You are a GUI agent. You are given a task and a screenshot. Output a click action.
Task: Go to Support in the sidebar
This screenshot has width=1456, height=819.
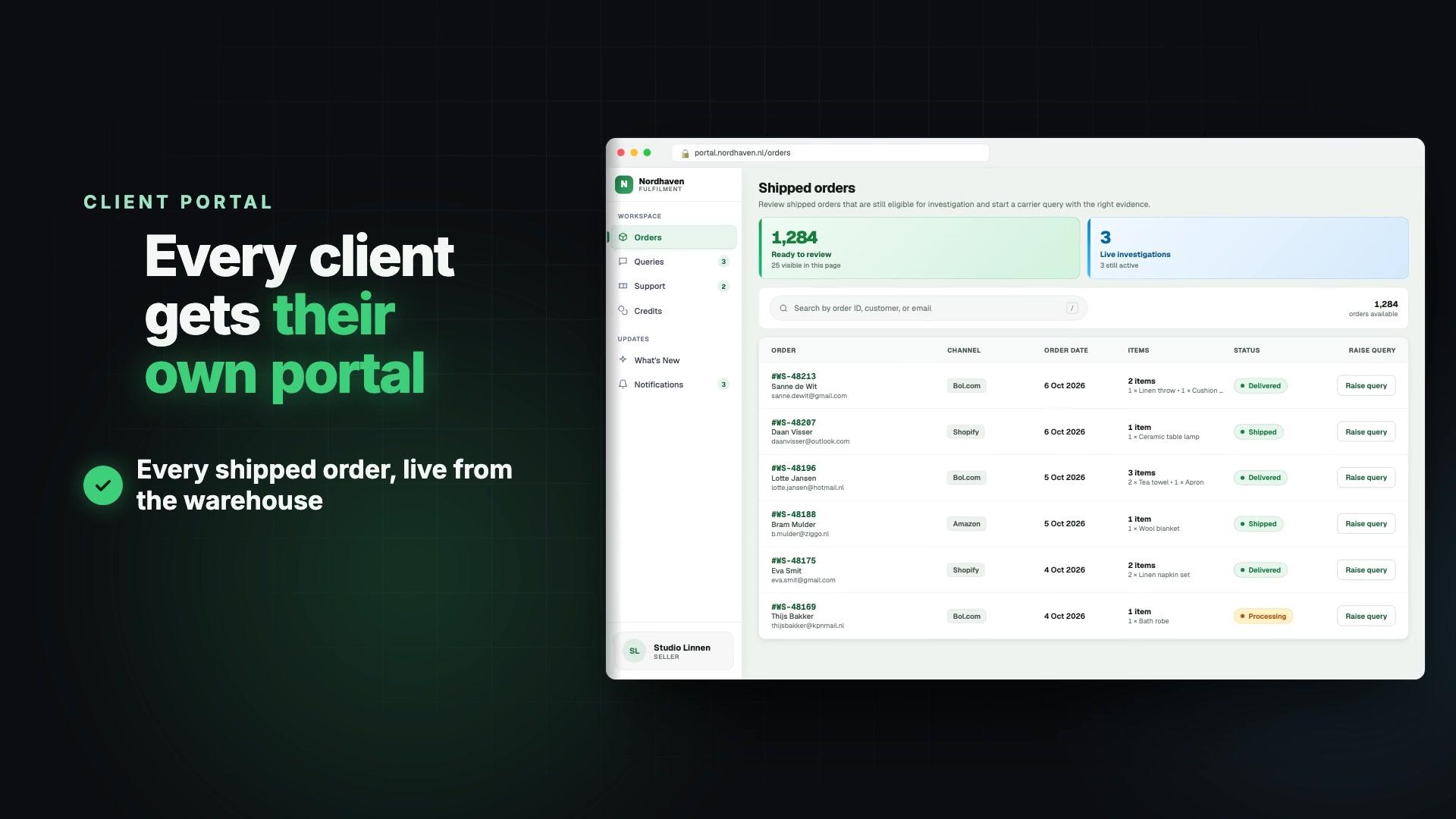click(x=673, y=286)
